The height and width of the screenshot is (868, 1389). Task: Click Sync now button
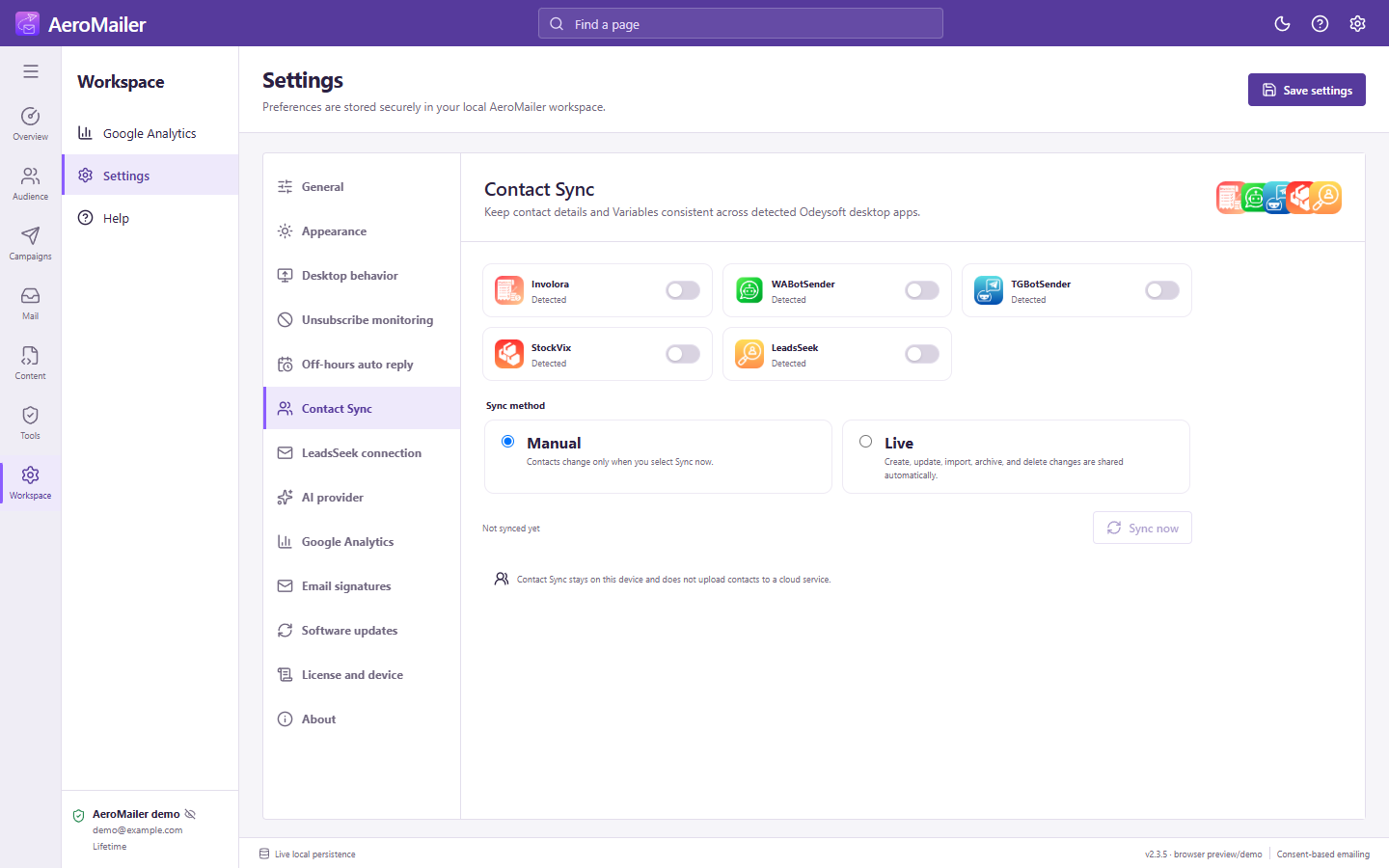(1142, 528)
